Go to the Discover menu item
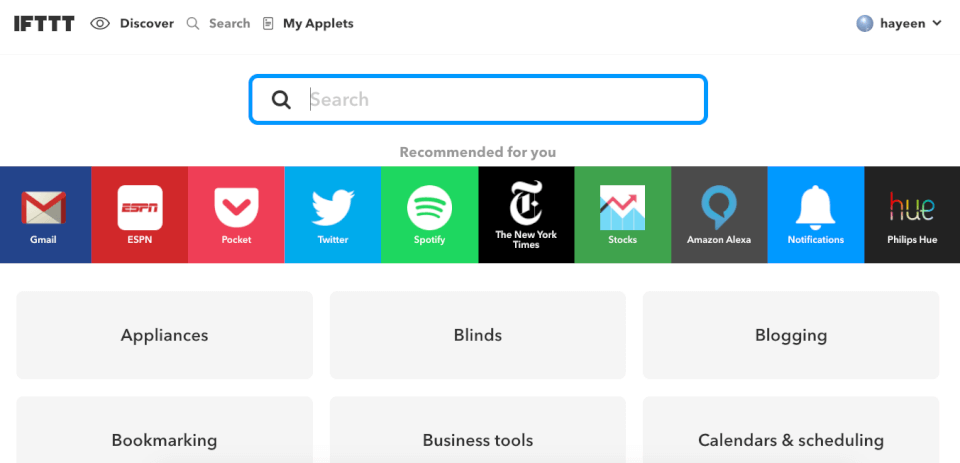The height and width of the screenshot is (463, 960). 132,24
